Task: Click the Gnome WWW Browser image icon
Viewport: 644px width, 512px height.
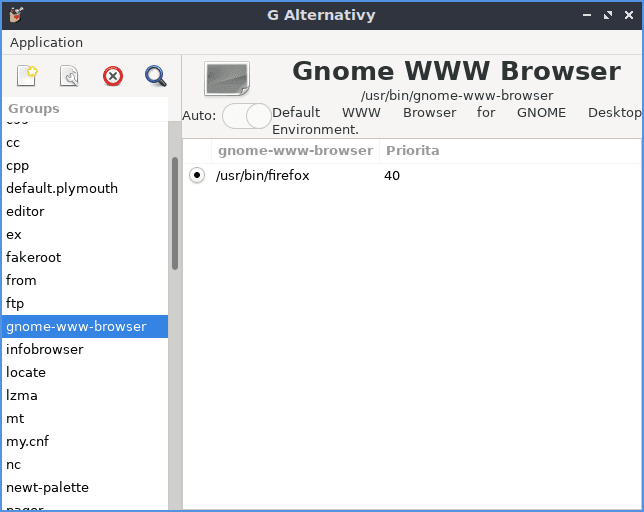Action: pos(227,78)
